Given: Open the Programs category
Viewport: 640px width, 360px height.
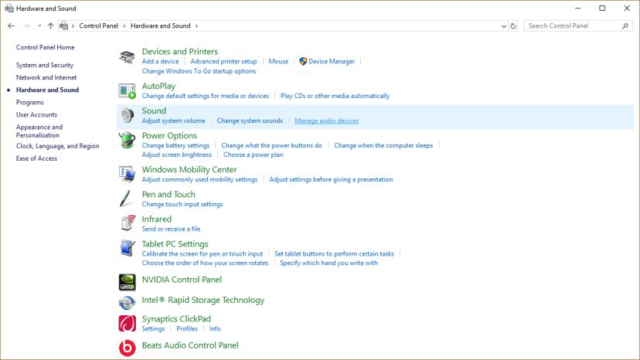Looking at the screenshot, I should coord(30,102).
